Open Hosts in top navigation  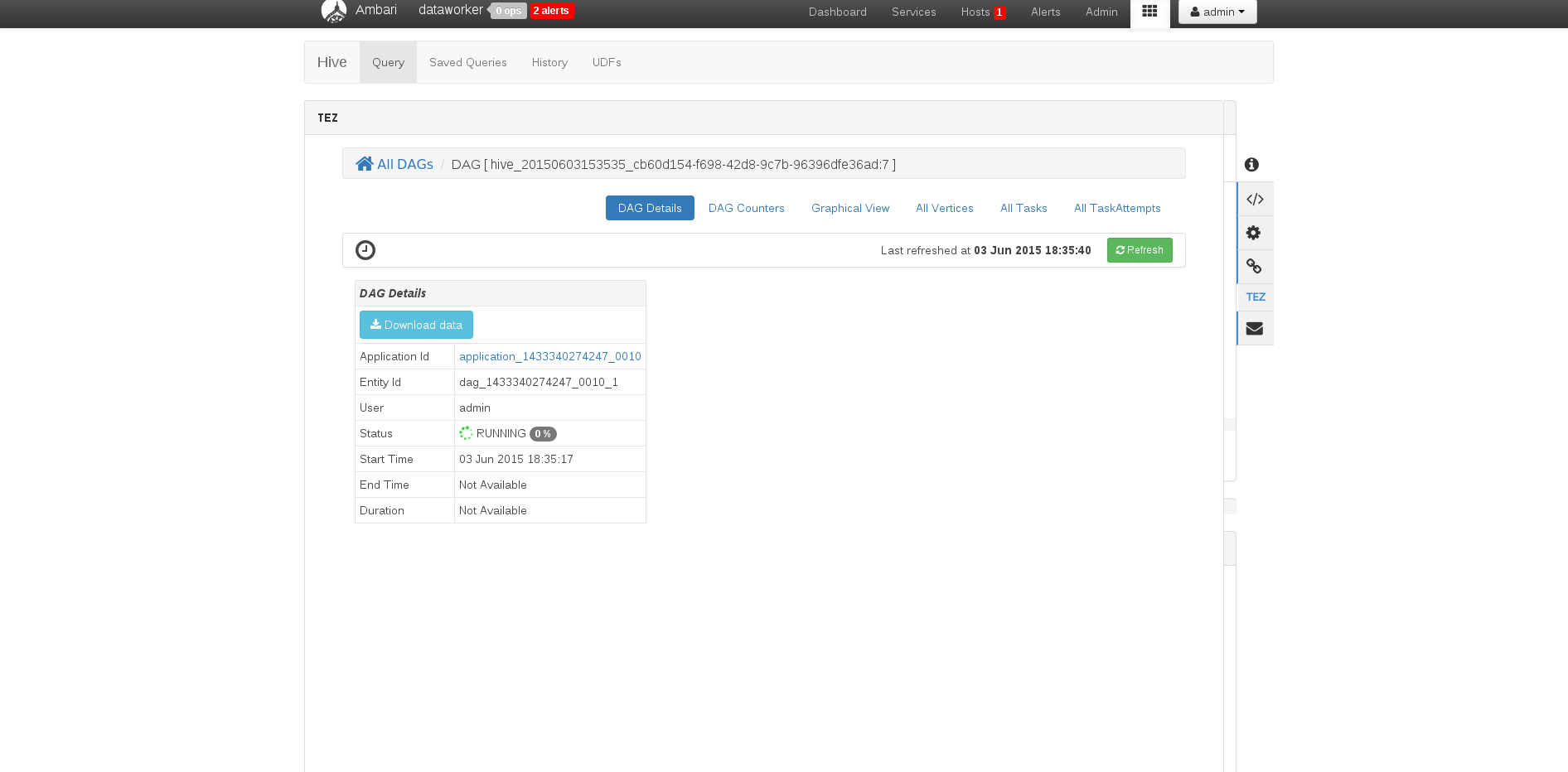pos(975,12)
